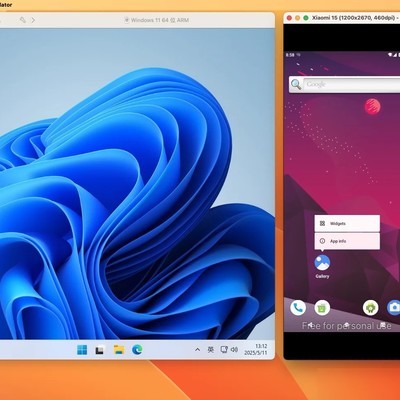Image resolution: width=400 pixels, height=400 pixels.
Task: Click the Google search box on Android
Action: click(x=352, y=84)
